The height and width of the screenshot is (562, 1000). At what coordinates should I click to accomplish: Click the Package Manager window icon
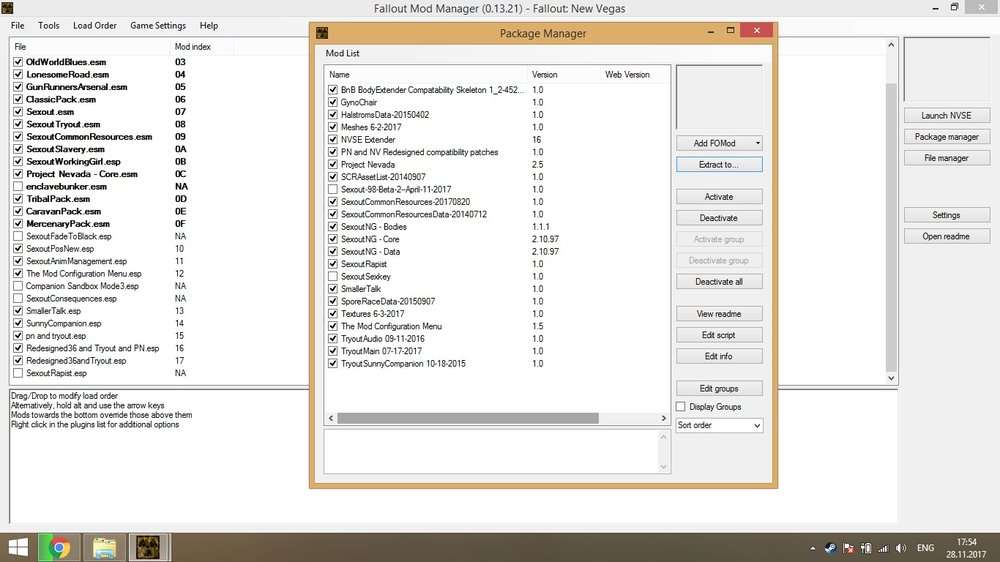322,33
